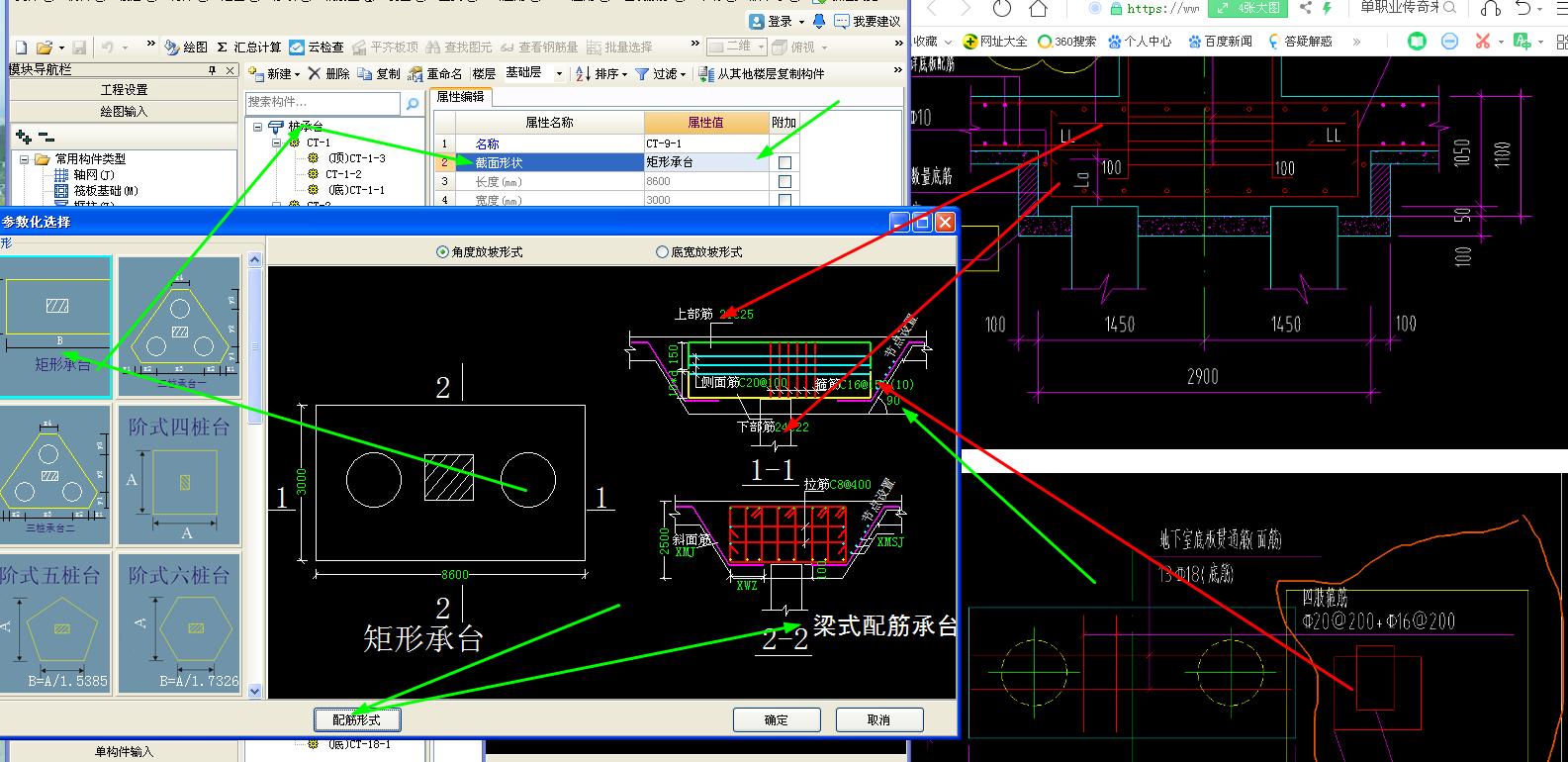Click the notification bell icon

[818, 20]
